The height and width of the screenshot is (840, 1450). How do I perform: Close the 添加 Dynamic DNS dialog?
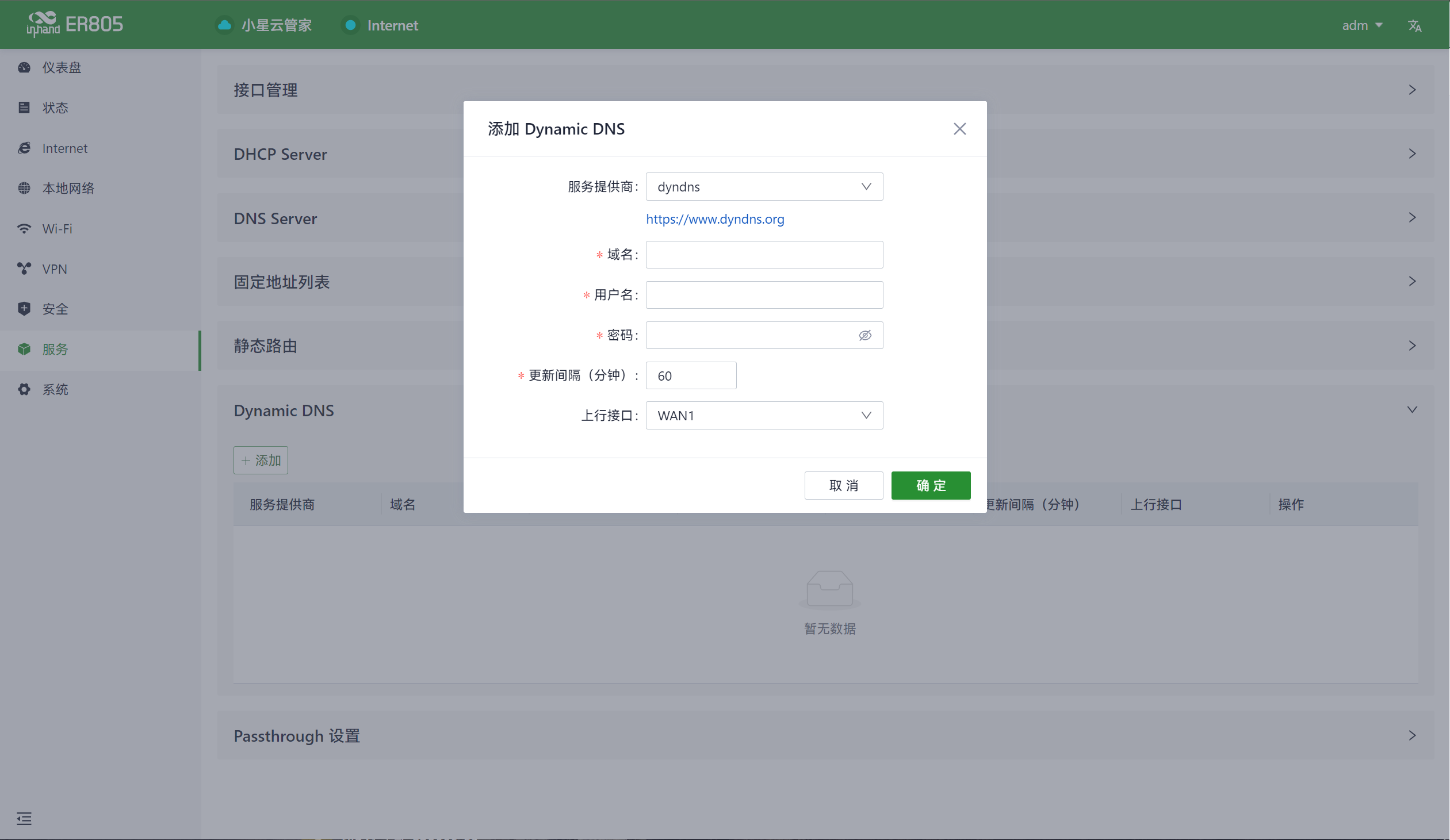coord(959,129)
